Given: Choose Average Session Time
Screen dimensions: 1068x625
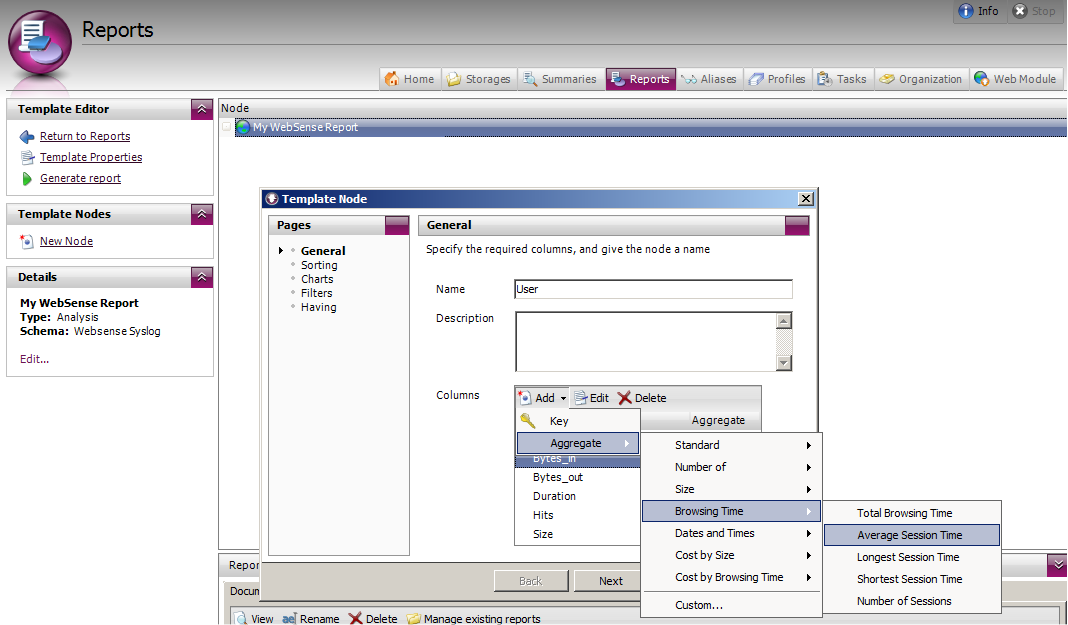Looking at the screenshot, I should tap(911, 535).
